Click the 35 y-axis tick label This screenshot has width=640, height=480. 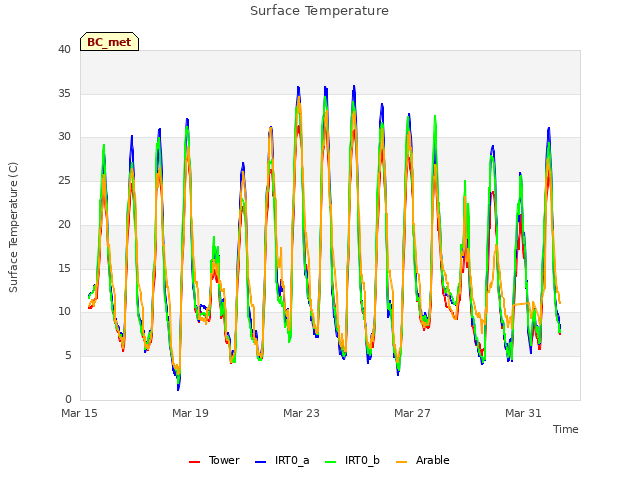click(64, 93)
